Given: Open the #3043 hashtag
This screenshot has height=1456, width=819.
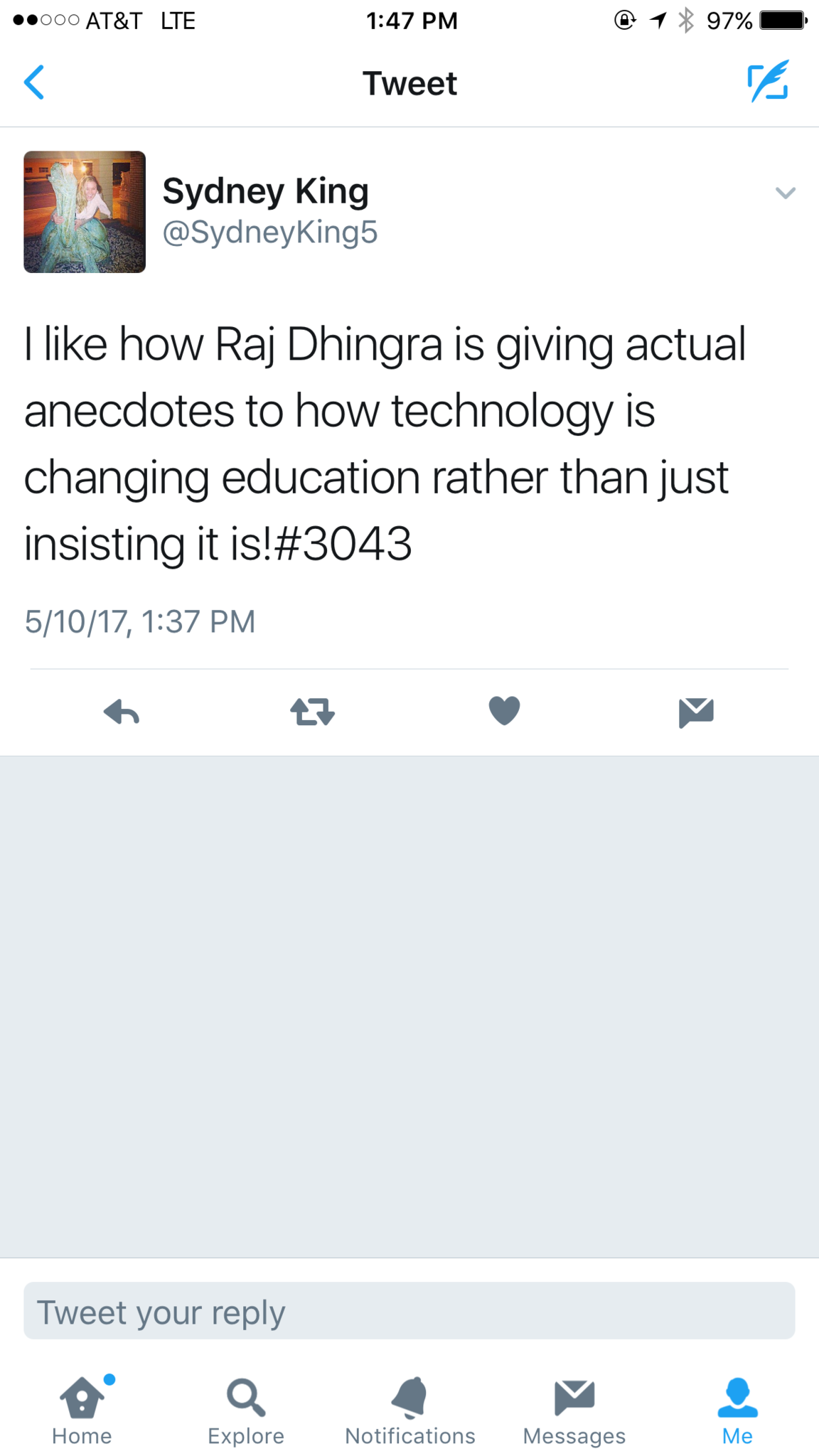Looking at the screenshot, I should 343,544.
